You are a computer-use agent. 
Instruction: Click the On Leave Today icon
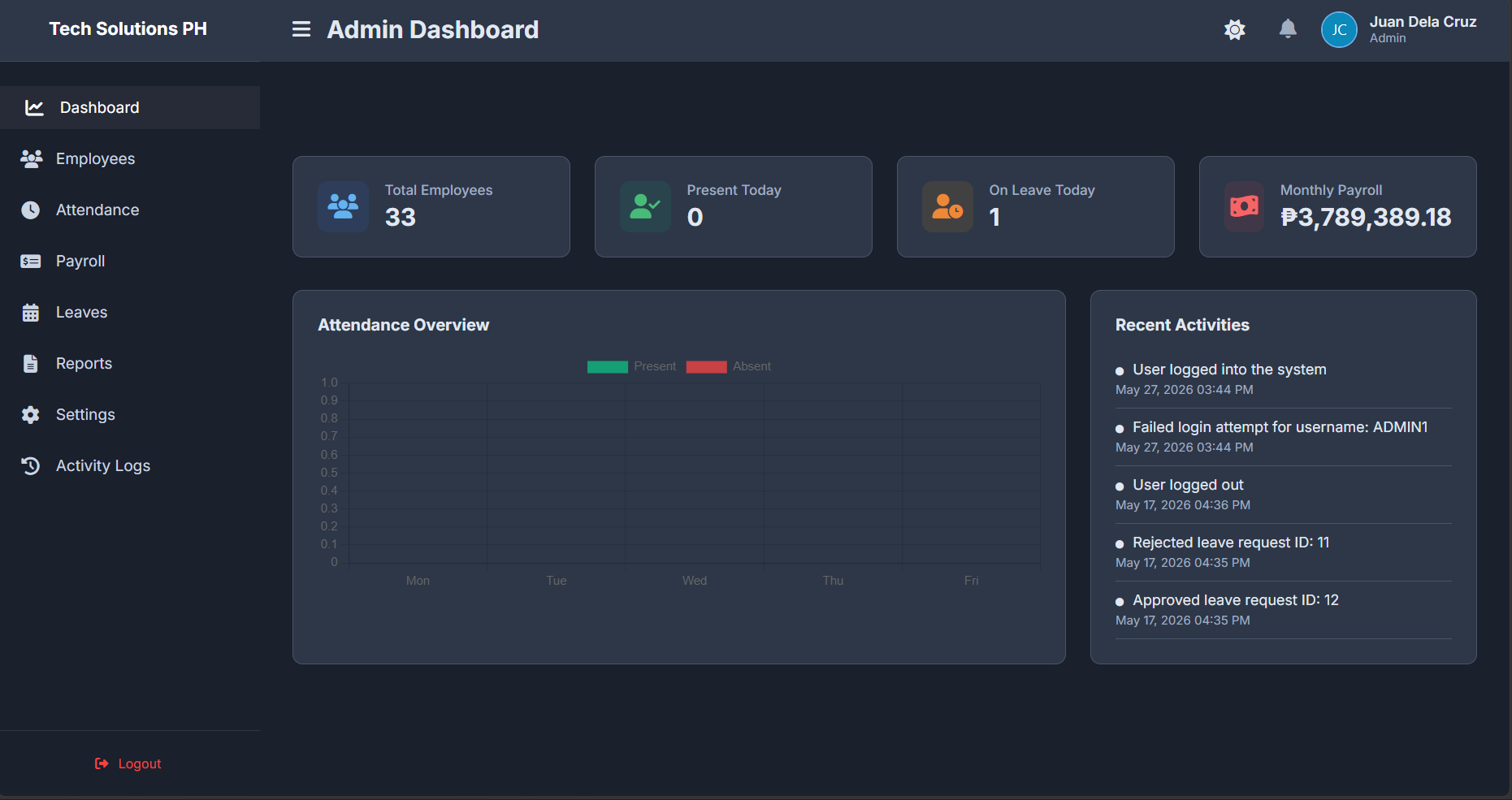947,207
